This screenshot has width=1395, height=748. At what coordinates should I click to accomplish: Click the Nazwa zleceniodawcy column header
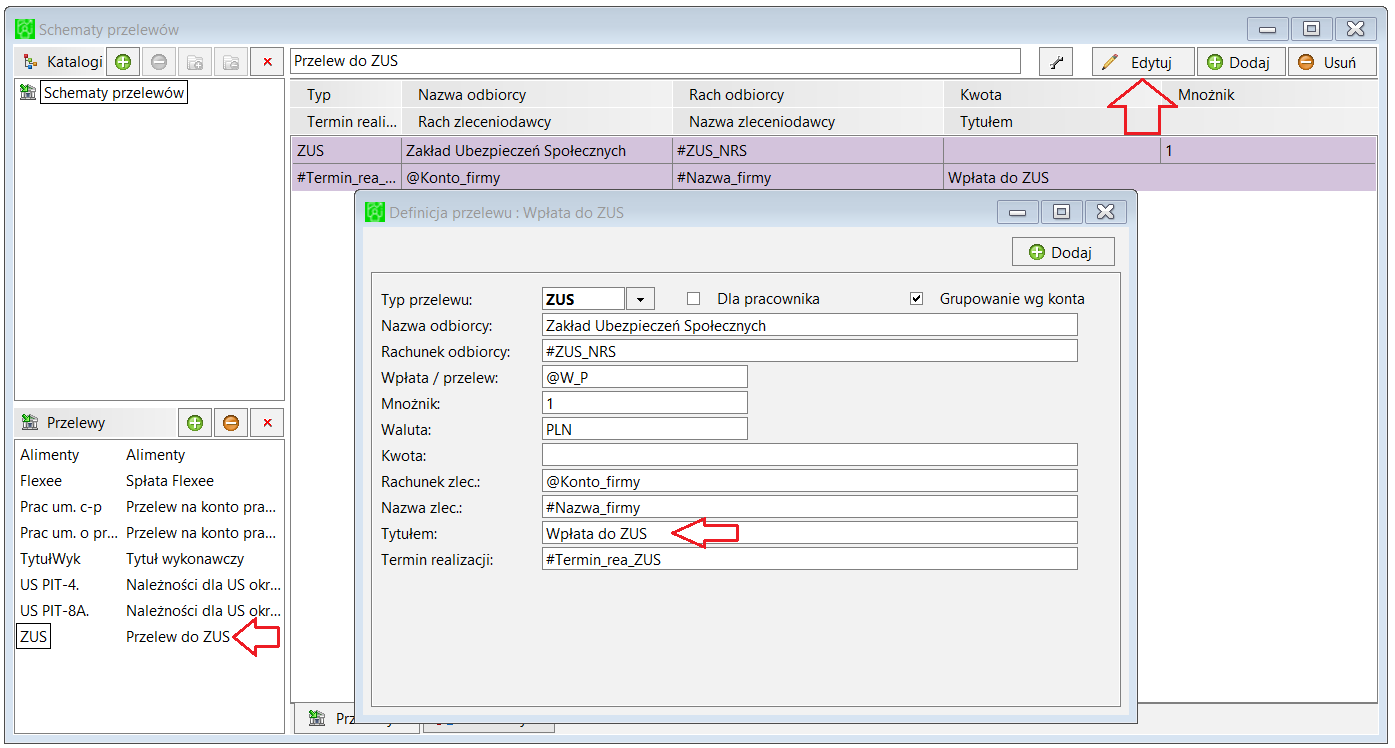[x=808, y=122]
